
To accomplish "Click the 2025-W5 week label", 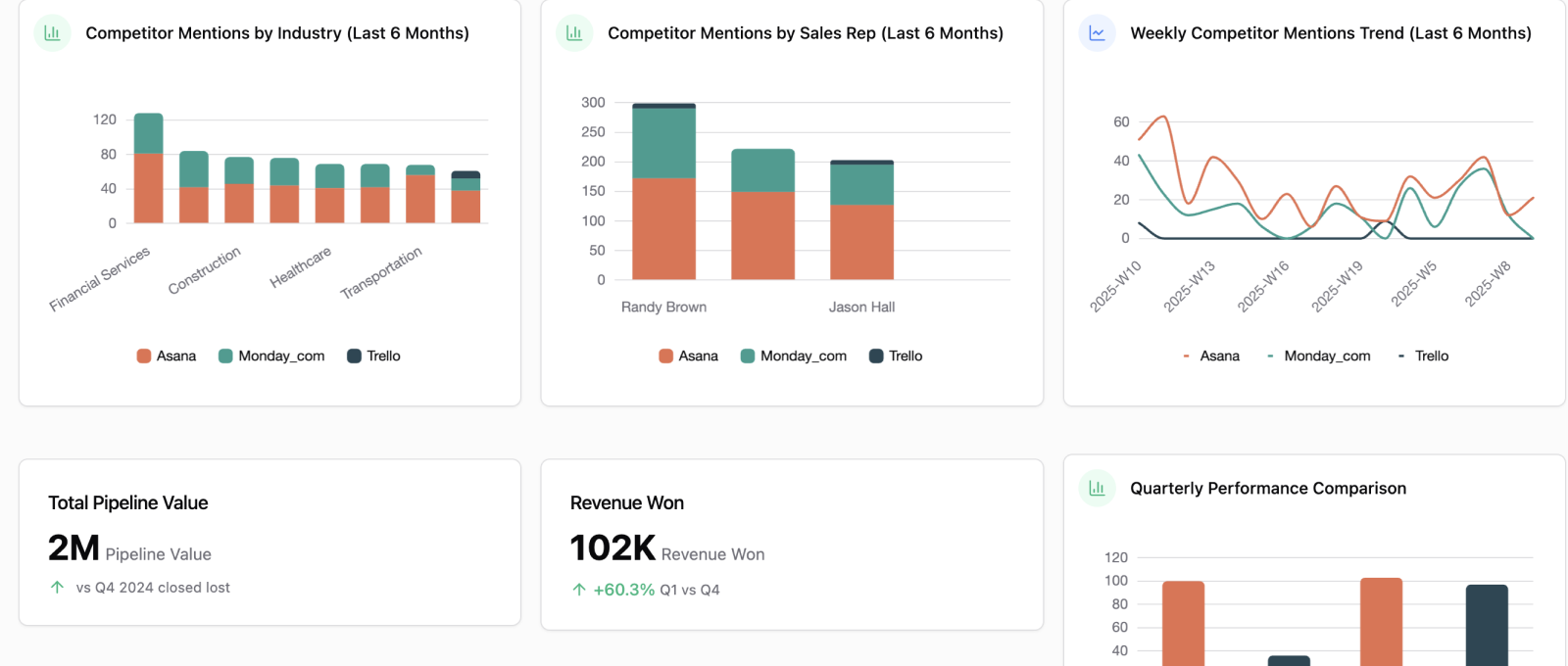I will (1413, 284).
